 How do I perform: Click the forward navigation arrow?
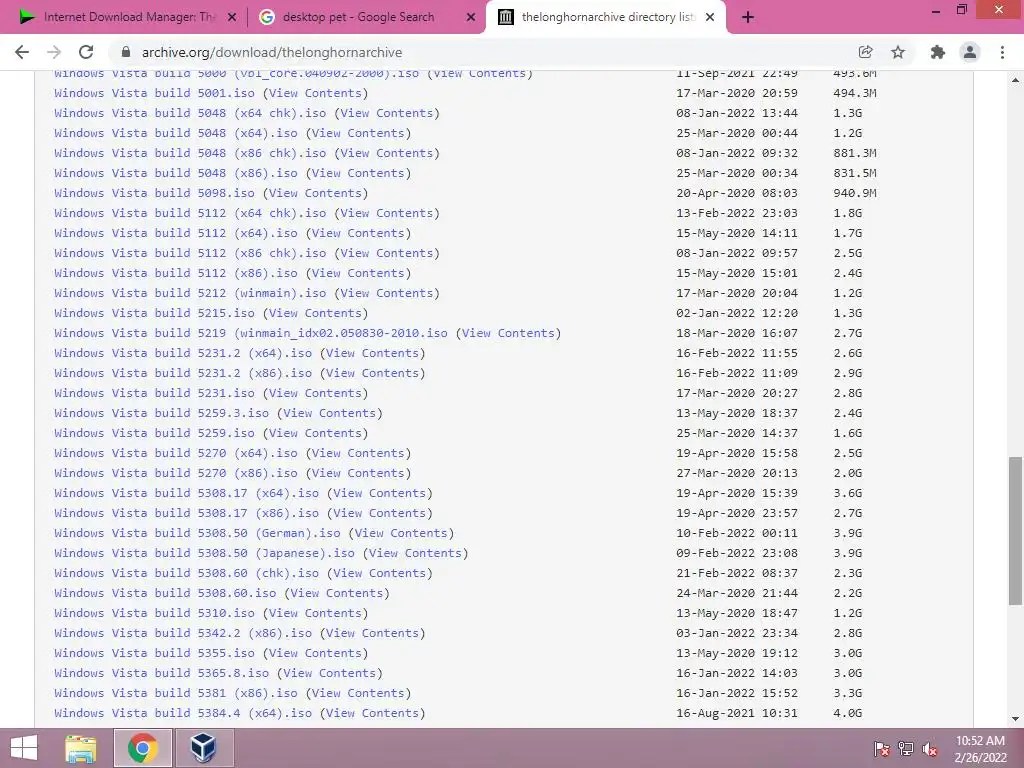tap(54, 52)
